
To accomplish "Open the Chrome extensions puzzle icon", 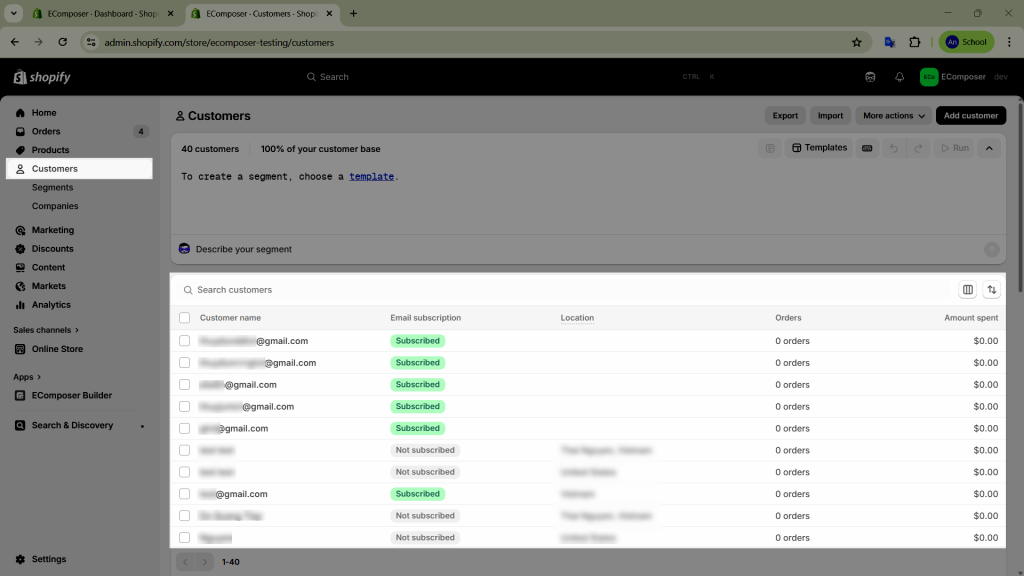I will 914,42.
